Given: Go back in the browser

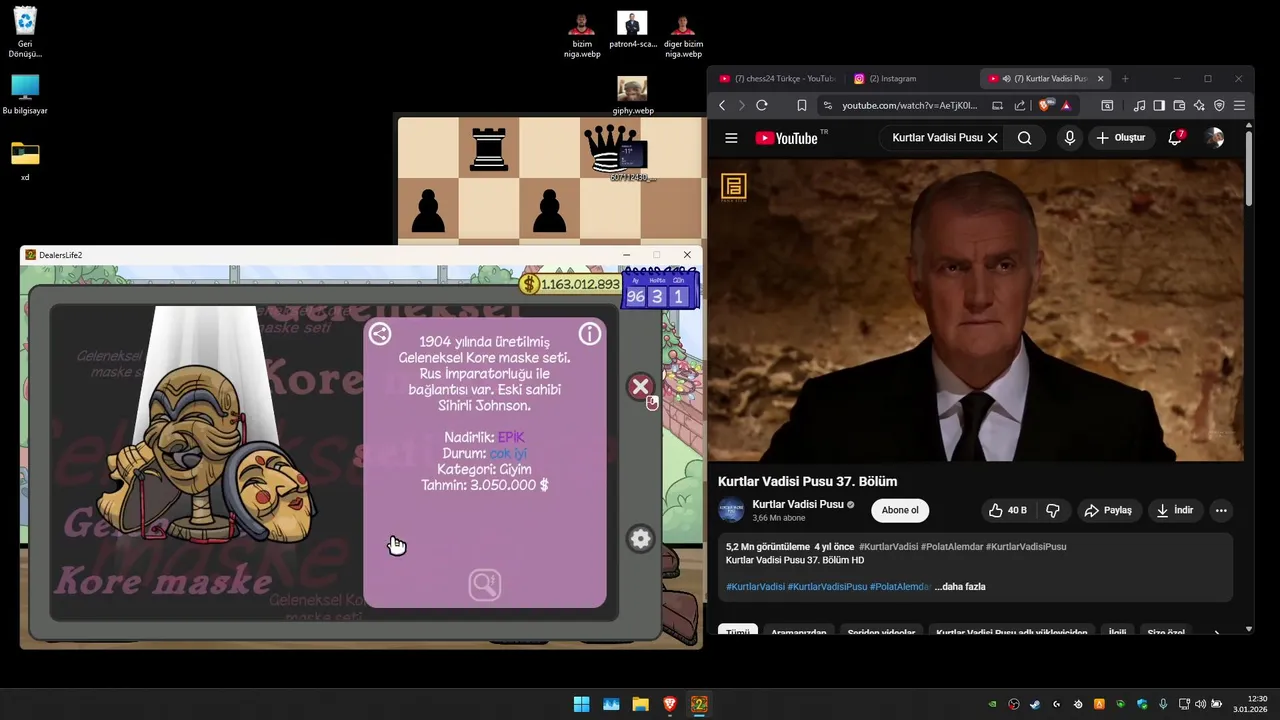Looking at the screenshot, I should click(x=722, y=105).
